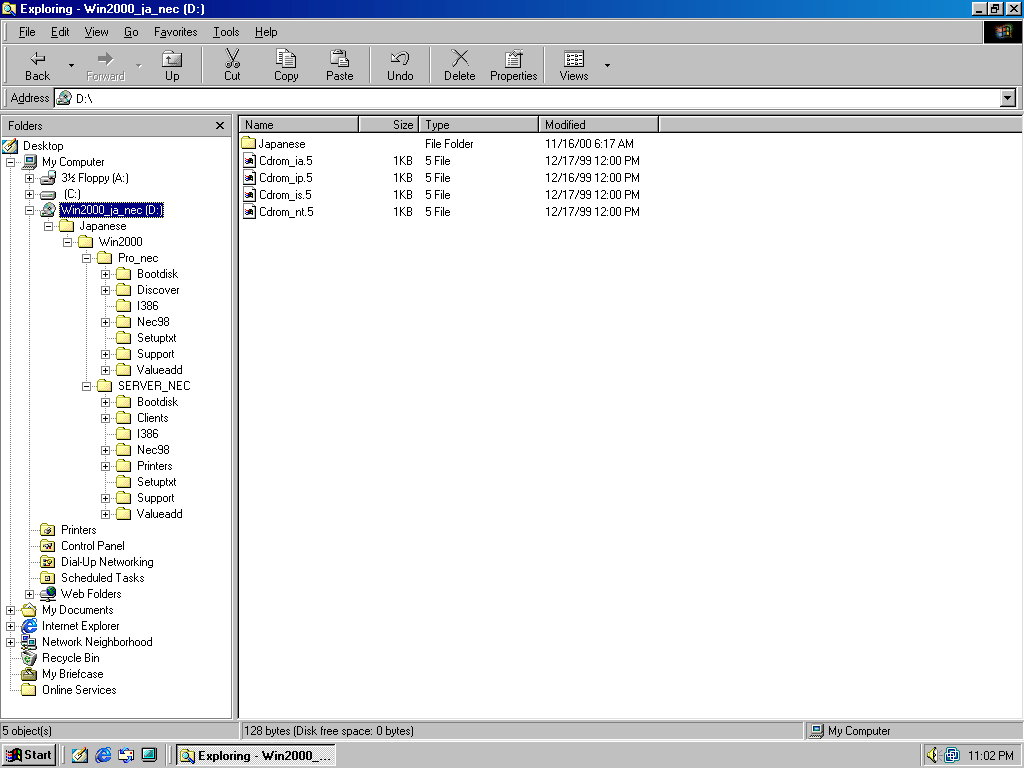The height and width of the screenshot is (768, 1024).
Task: Expand the (C:) drive node
Action: click(x=29, y=194)
